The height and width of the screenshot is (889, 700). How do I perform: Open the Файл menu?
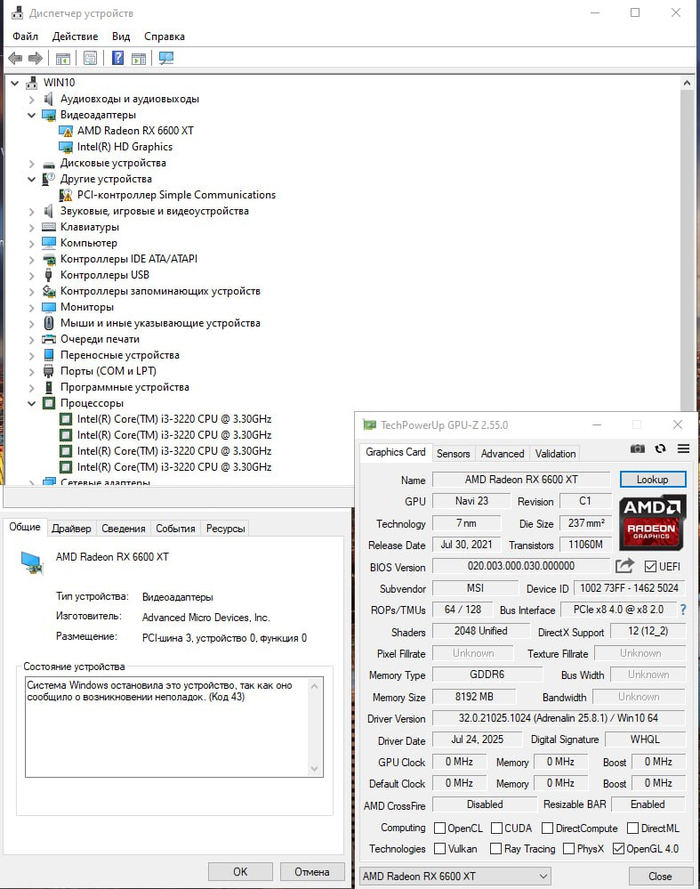pyautogui.click(x=26, y=36)
